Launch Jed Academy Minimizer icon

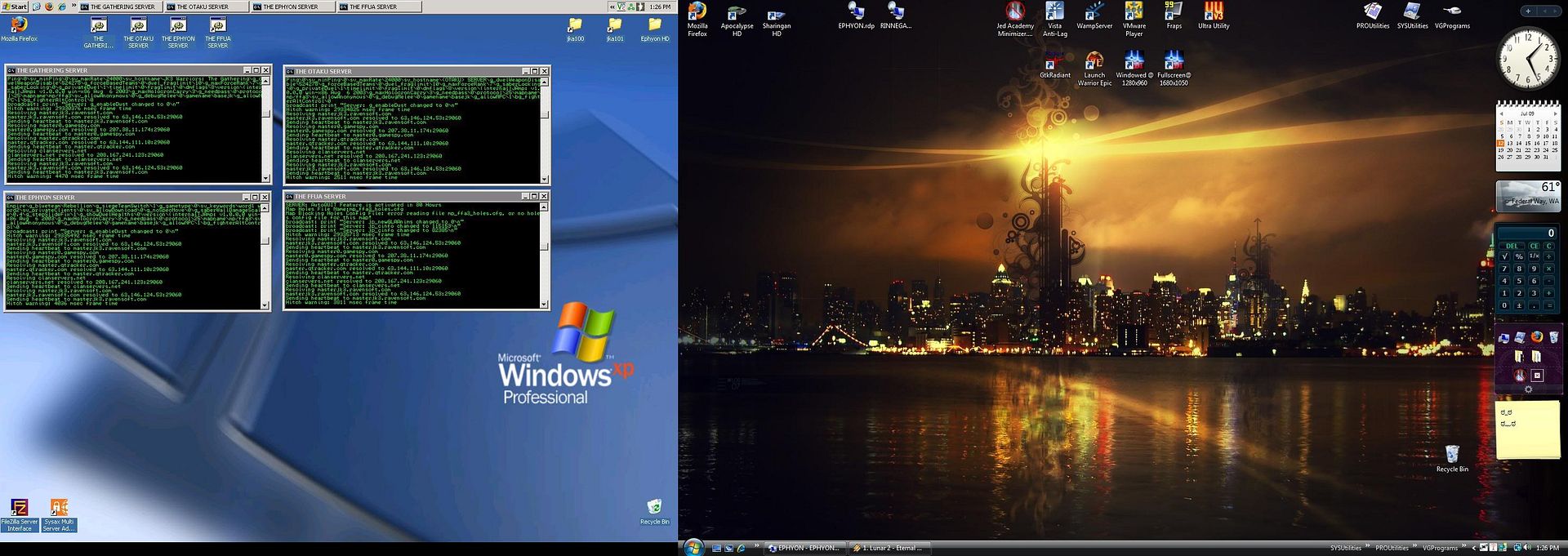pyautogui.click(x=1015, y=20)
